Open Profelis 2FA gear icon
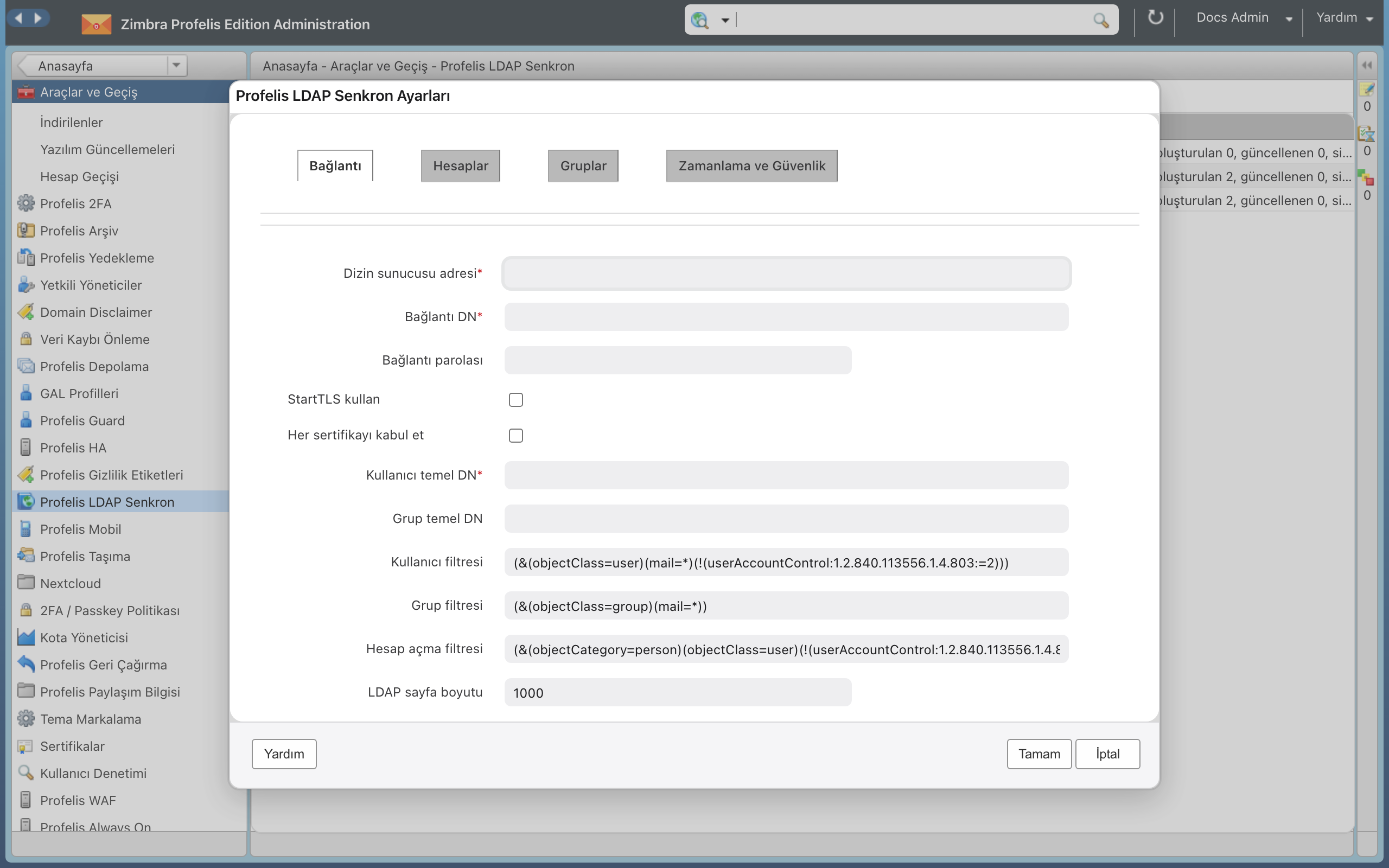1389x868 pixels. tap(26, 203)
